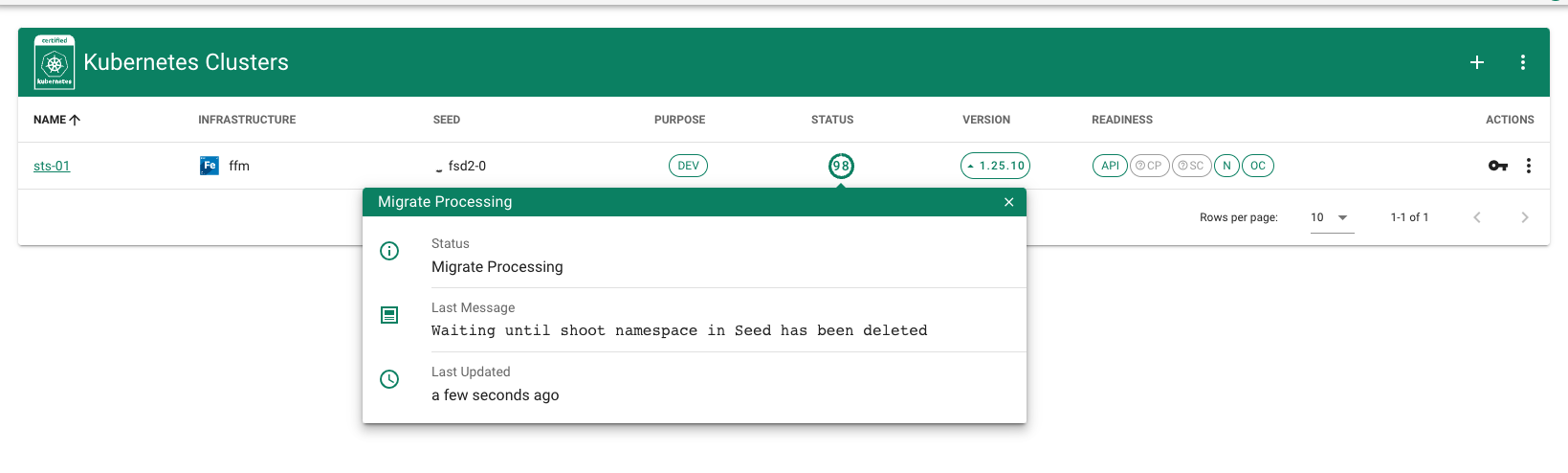Image resolution: width=1568 pixels, height=473 pixels.
Task: Click the key icon for sts-01
Action: (1497, 166)
